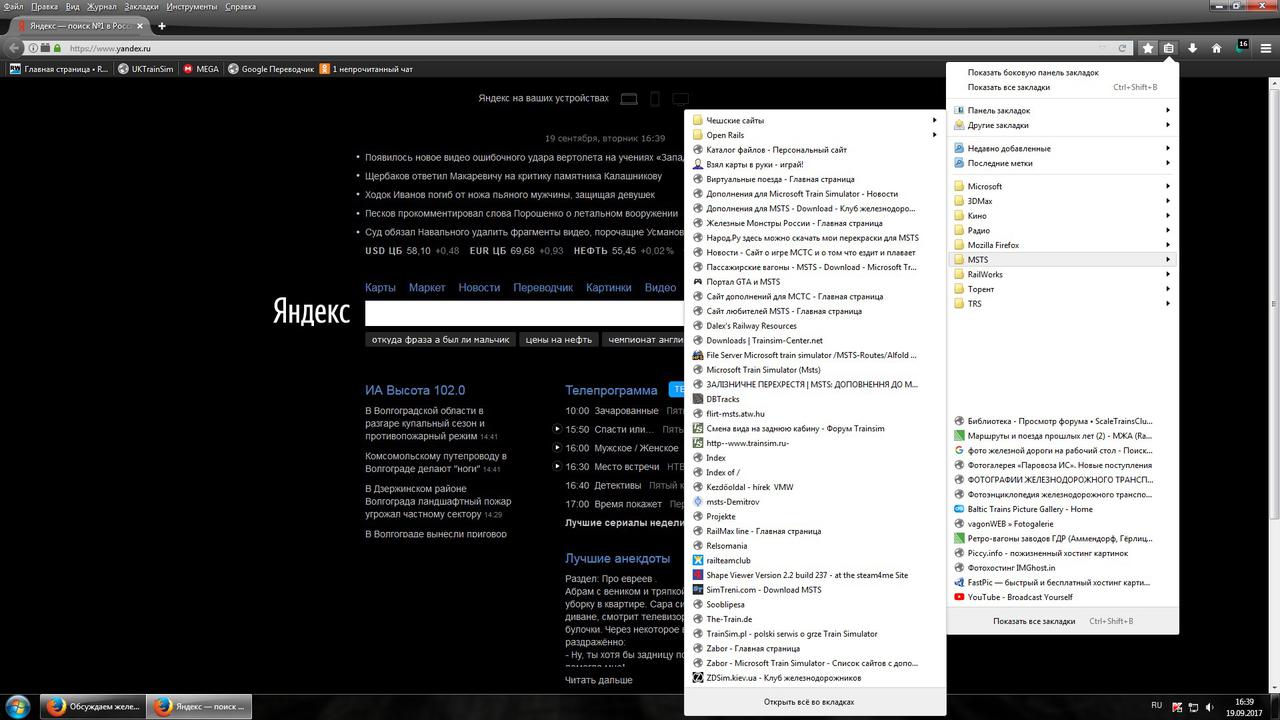The width and height of the screenshot is (1280, 720).
Task: Click the Home icon in Firefox toolbar
Action: (x=1216, y=48)
